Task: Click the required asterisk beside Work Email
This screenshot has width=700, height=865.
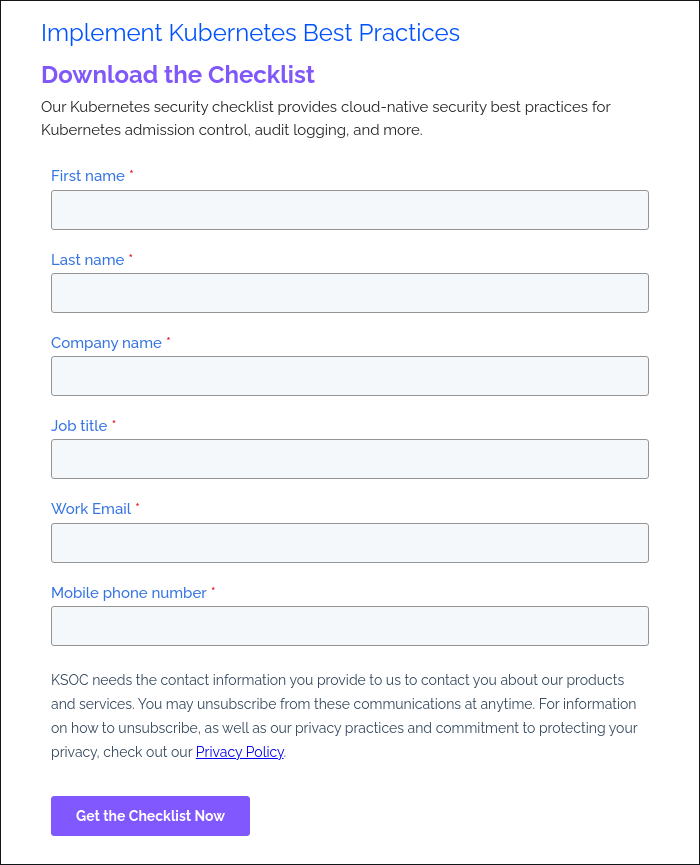Action: 139,505
